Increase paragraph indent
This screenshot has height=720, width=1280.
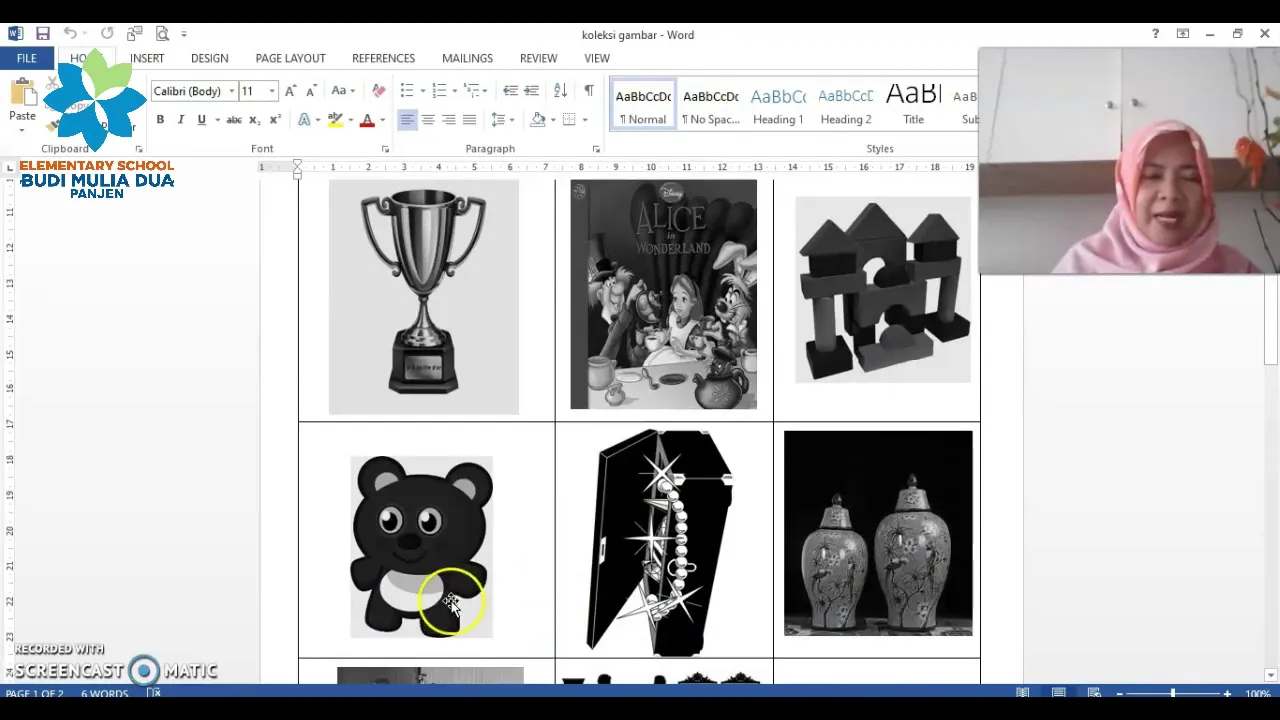[531, 91]
